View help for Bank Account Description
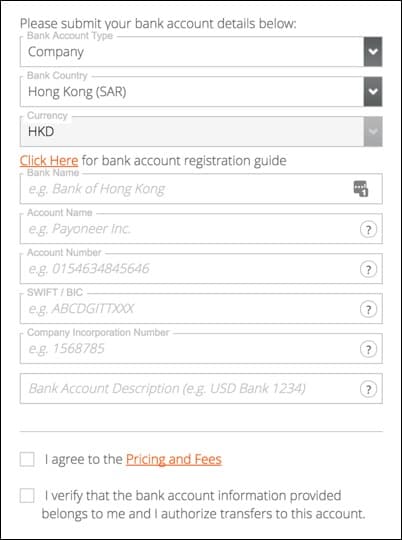Viewport: 402px width, 540px height. [x=368, y=389]
